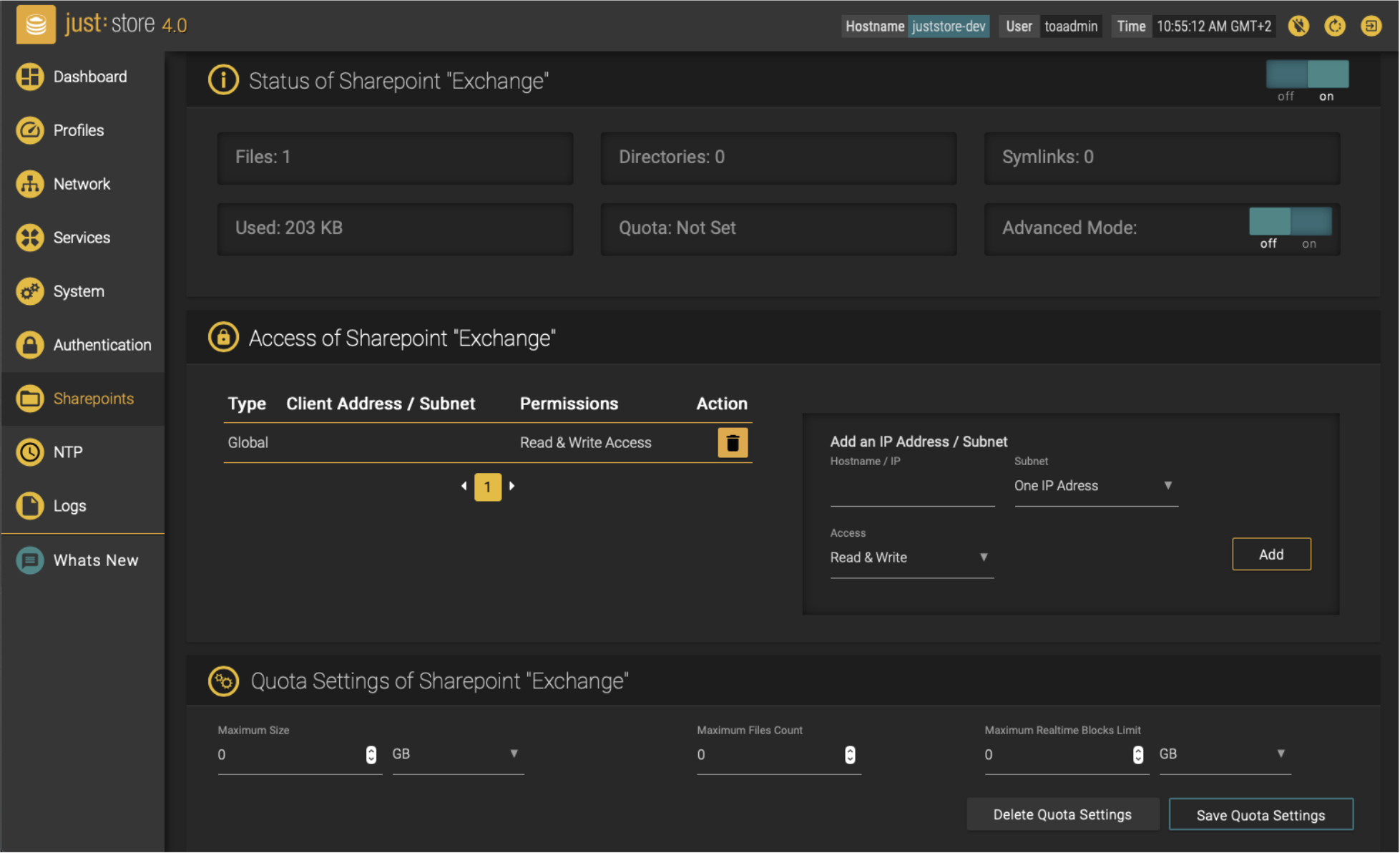Go to previous page of access list
The height and width of the screenshot is (853, 1400).
464,487
